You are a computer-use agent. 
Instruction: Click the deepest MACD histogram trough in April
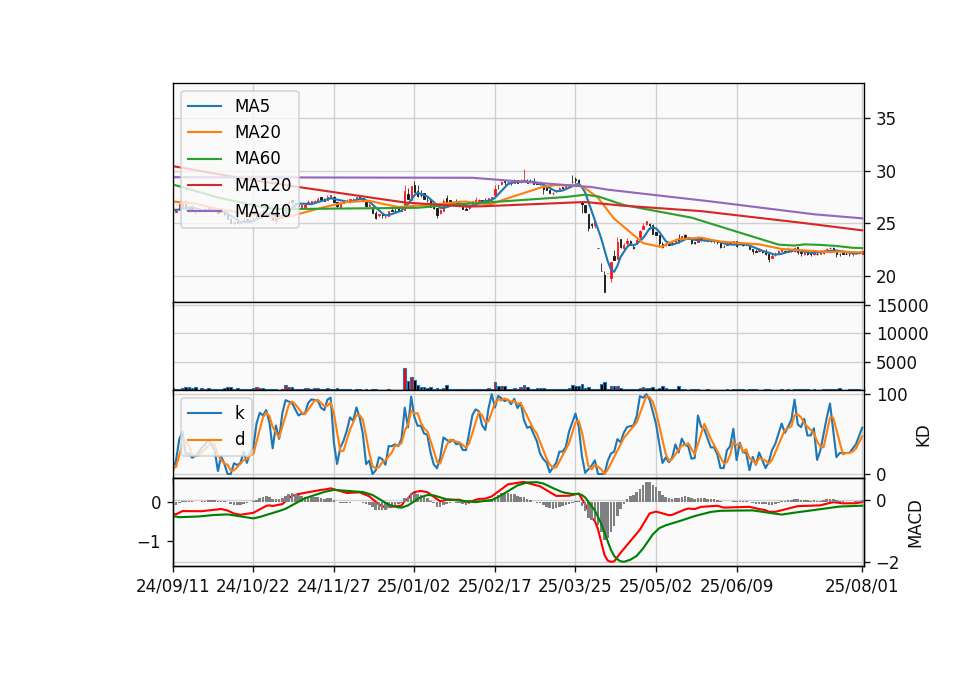(x=606, y=520)
